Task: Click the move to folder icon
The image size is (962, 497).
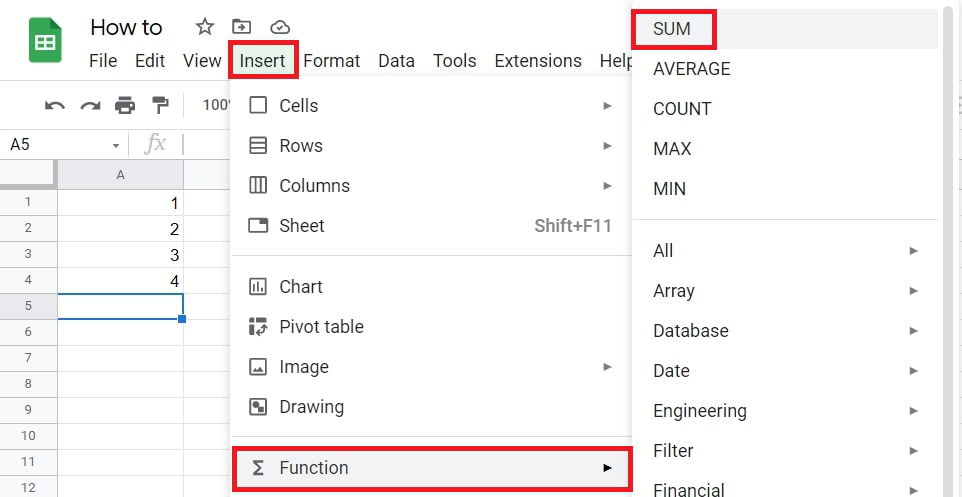Action: (x=241, y=27)
